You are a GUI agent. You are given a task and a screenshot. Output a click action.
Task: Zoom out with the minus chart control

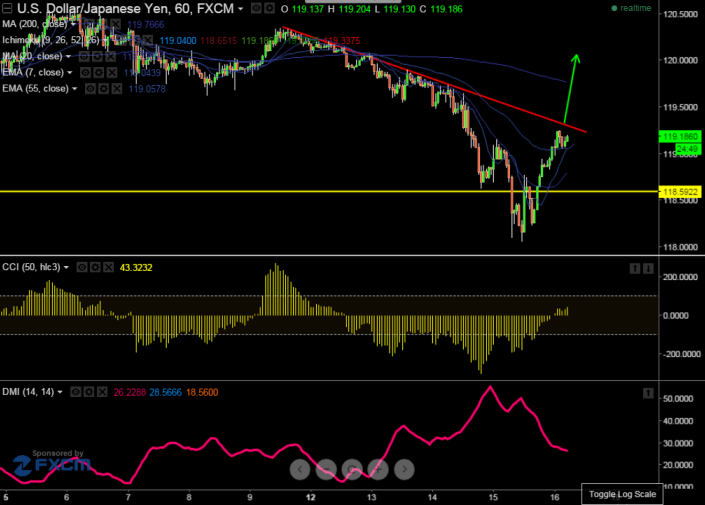(326, 469)
